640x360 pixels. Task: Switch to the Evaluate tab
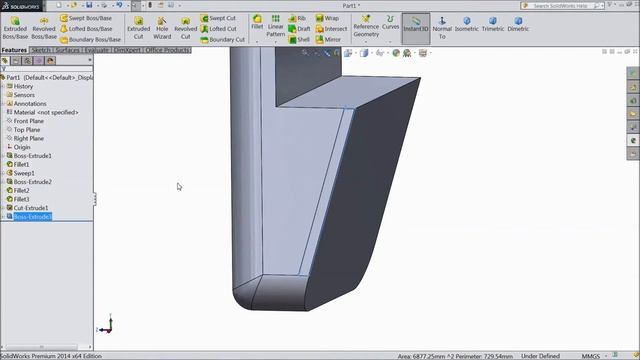97,50
